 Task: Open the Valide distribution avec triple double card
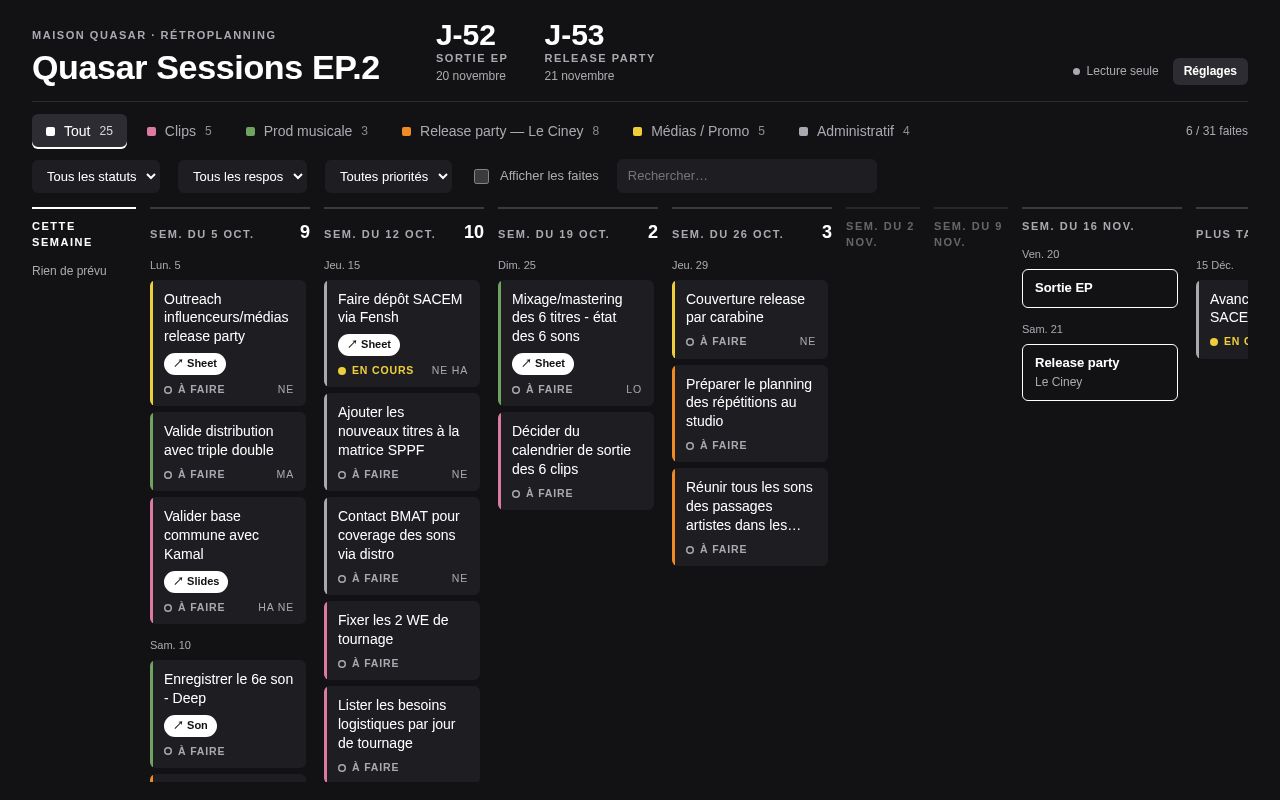point(228,451)
